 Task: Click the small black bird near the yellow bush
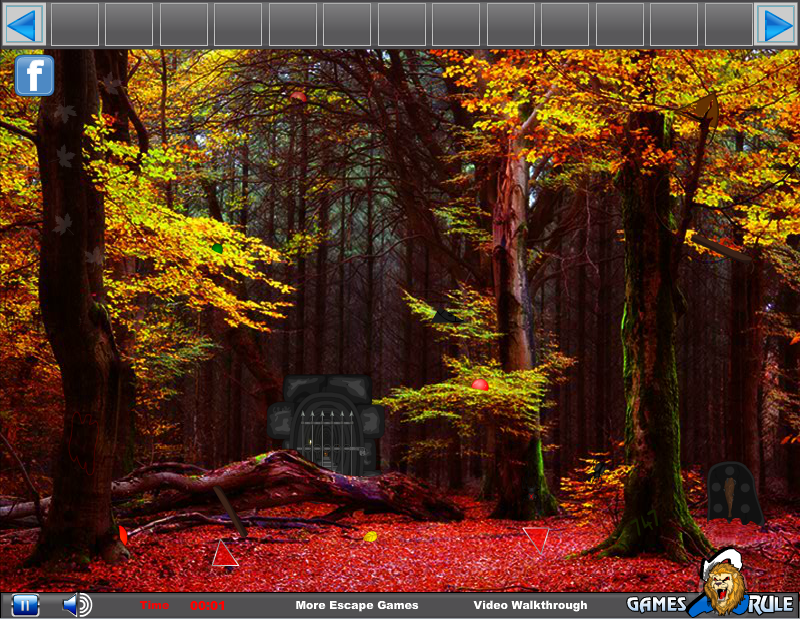click(x=599, y=469)
